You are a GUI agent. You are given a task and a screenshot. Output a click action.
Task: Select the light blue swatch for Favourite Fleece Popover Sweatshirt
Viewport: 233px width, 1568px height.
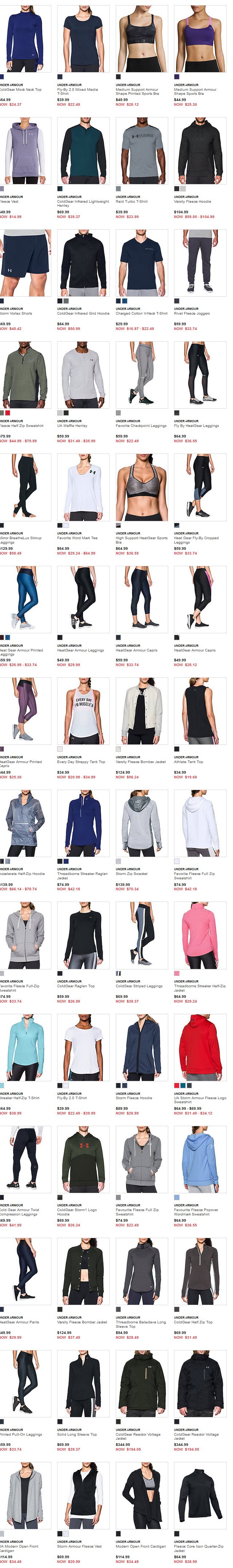[177, 1197]
